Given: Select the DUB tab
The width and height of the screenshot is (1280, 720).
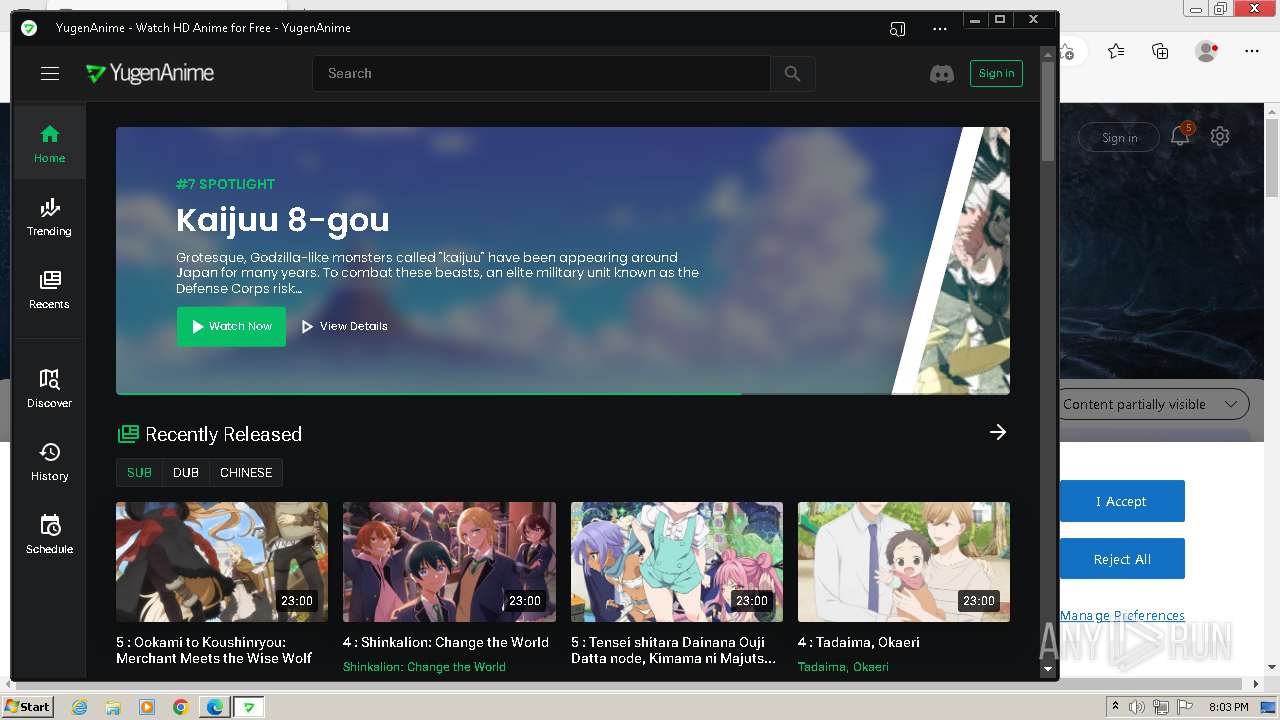Looking at the screenshot, I should [x=186, y=473].
